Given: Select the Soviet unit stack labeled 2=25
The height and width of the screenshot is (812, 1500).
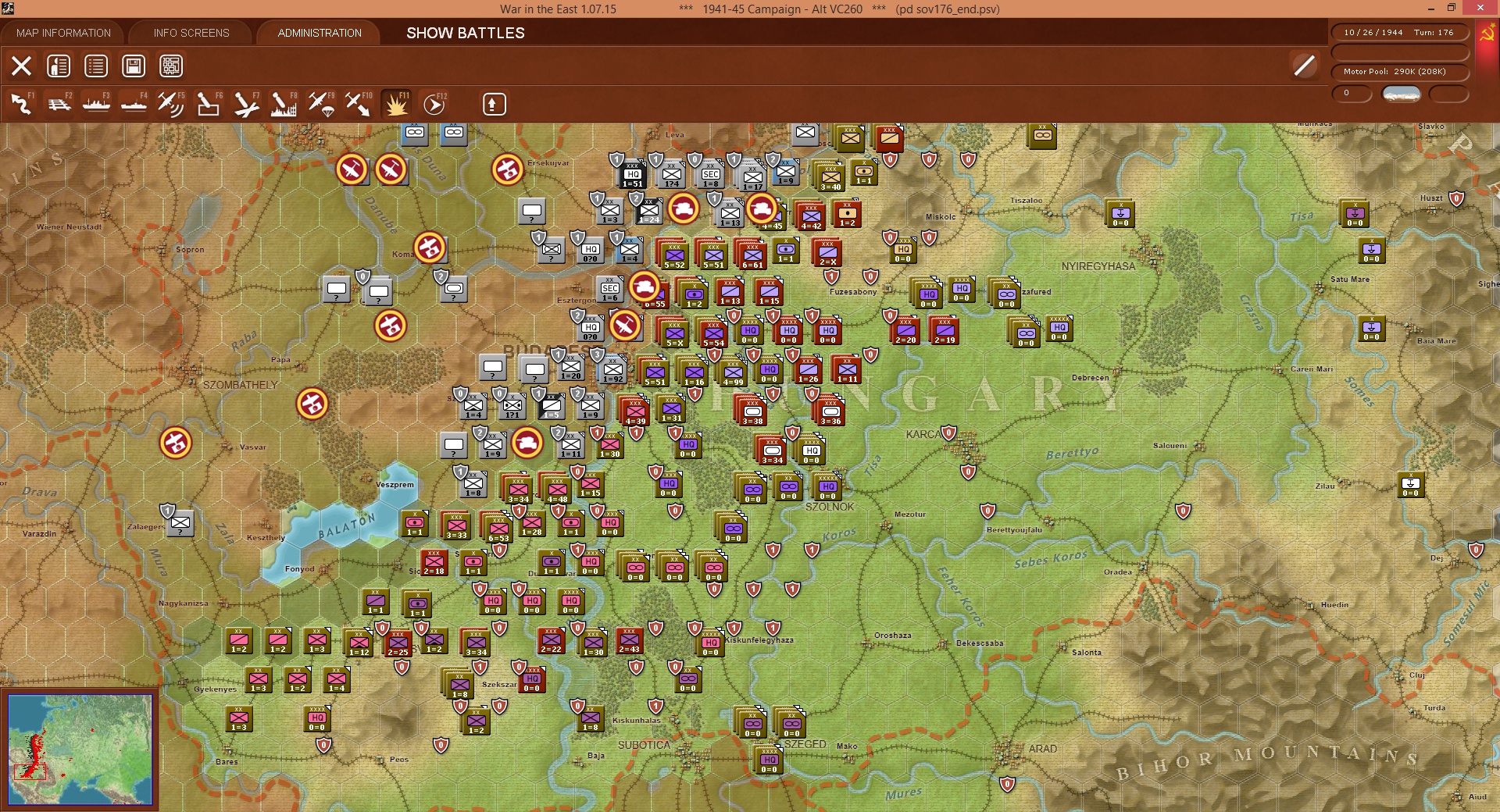Looking at the screenshot, I should [x=398, y=643].
